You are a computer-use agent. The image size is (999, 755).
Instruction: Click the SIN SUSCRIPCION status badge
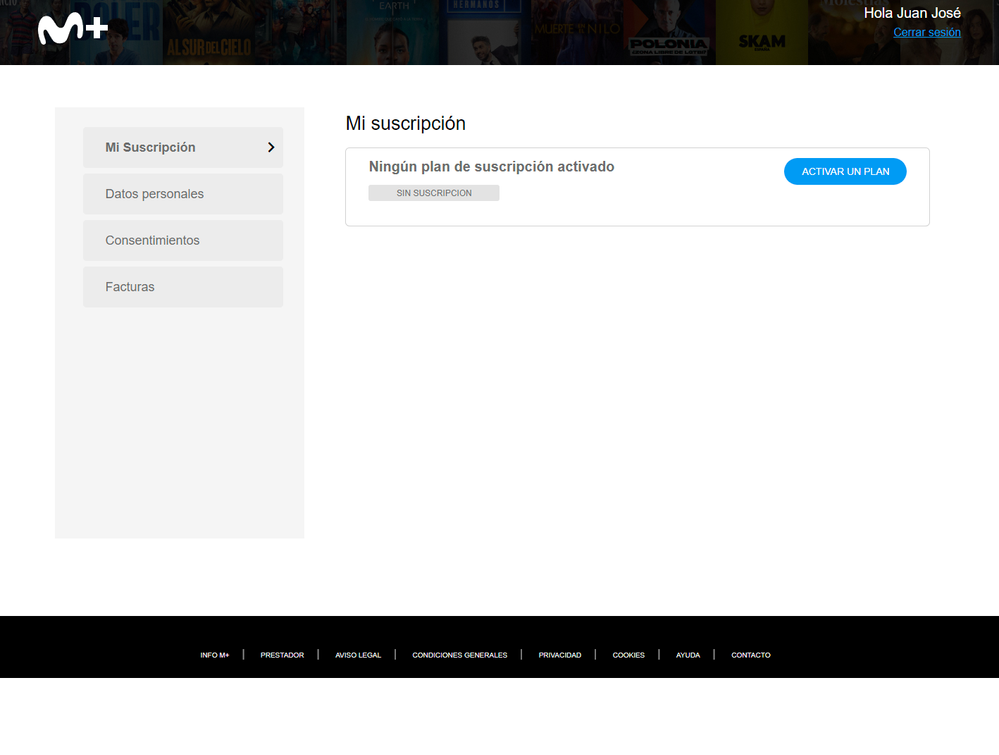(x=433, y=192)
